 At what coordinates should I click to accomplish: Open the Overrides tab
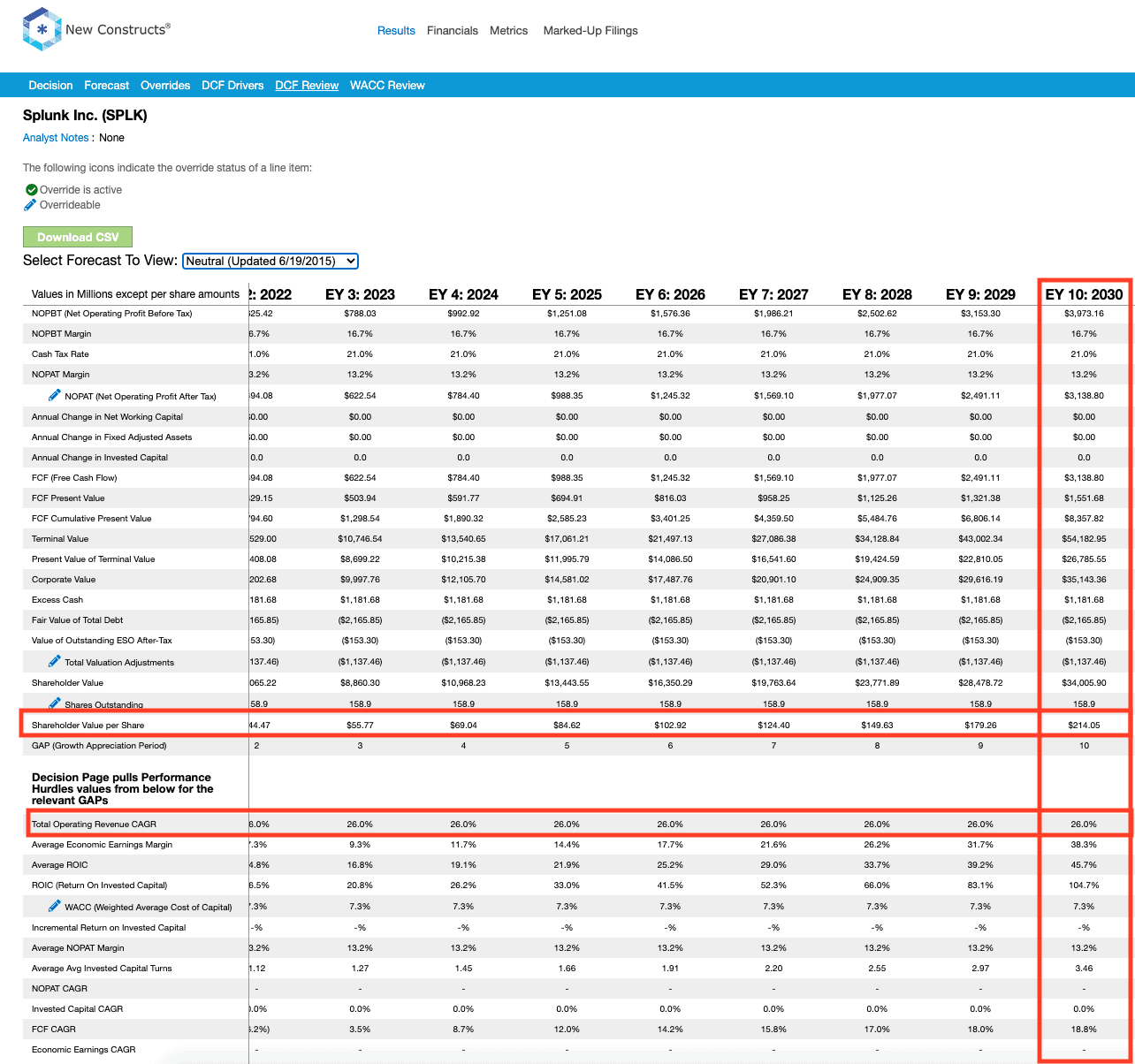(x=165, y=86)
